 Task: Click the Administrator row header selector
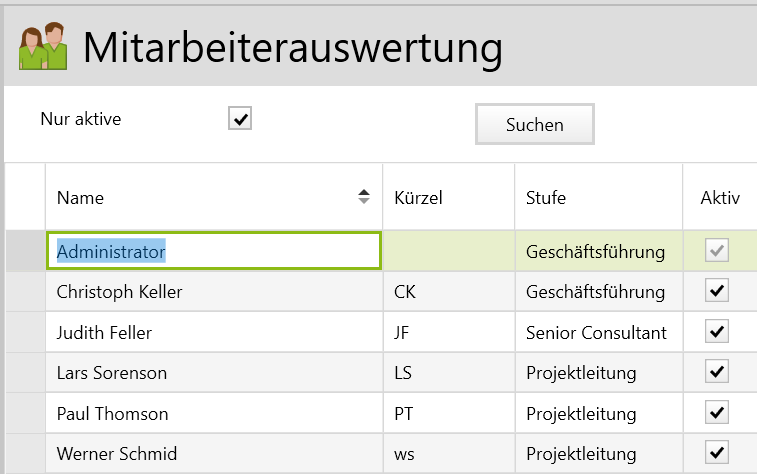pyautogui.click(x=25, y=252)
